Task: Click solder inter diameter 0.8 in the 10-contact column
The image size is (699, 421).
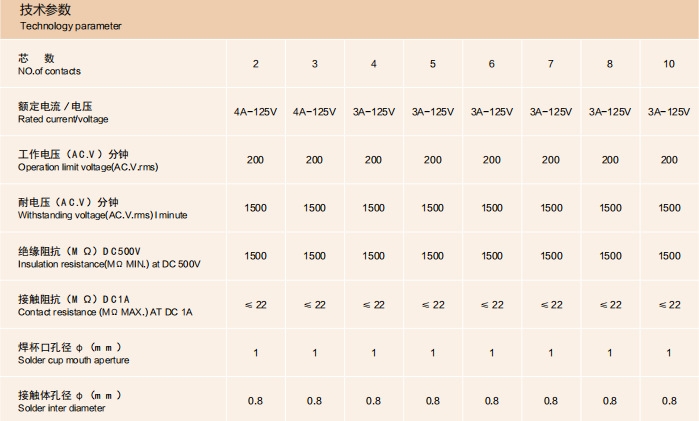Action: pos(669,401)
